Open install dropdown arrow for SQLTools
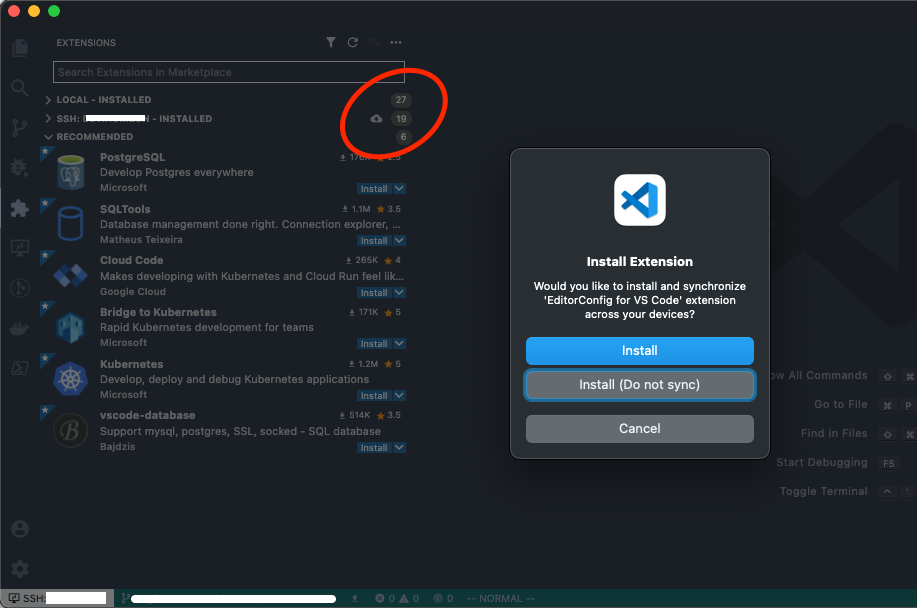The height and width of the screenshot is (608, 917). 399,240
